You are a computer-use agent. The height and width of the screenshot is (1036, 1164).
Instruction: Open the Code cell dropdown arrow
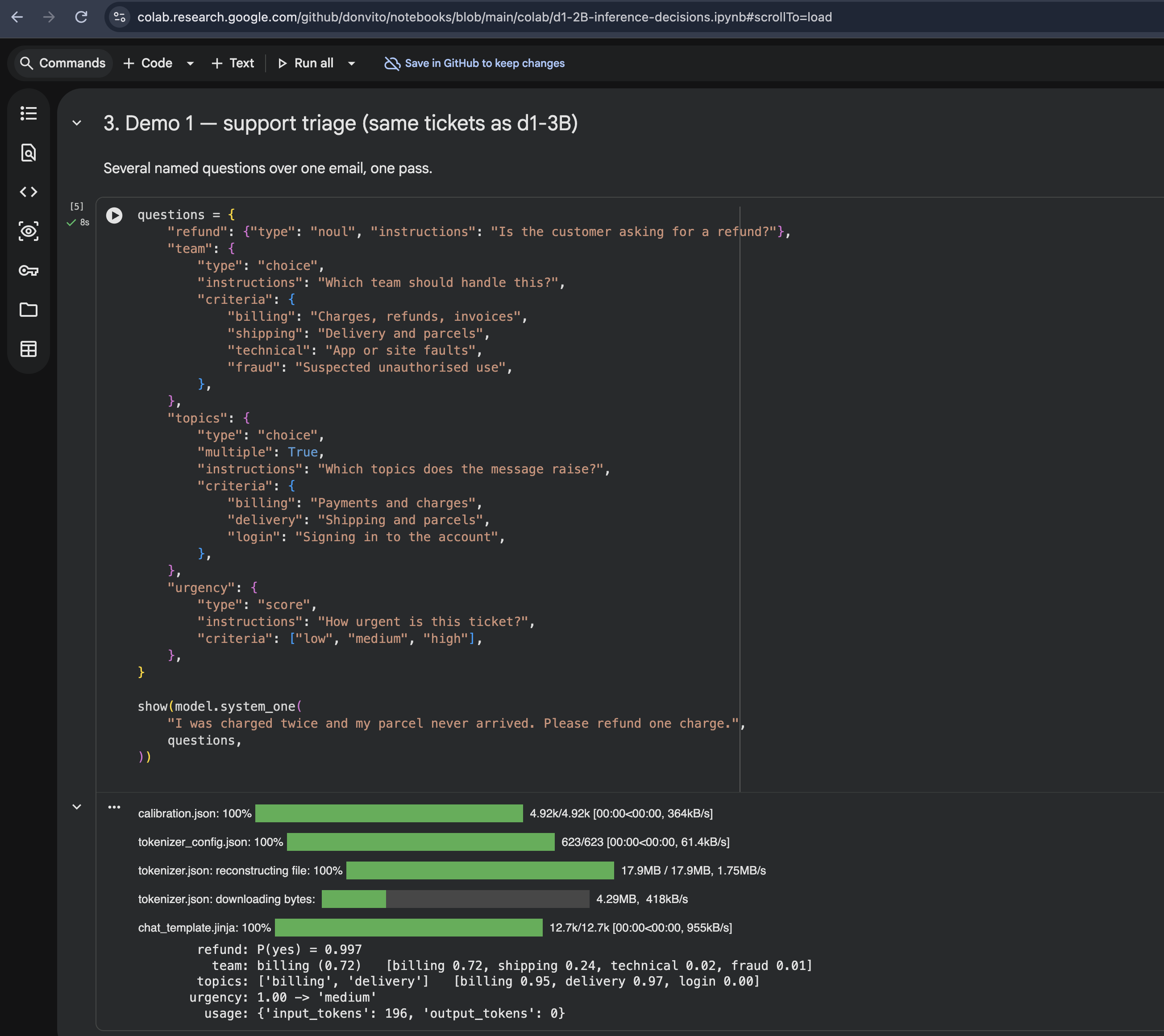tap(190, 63)
